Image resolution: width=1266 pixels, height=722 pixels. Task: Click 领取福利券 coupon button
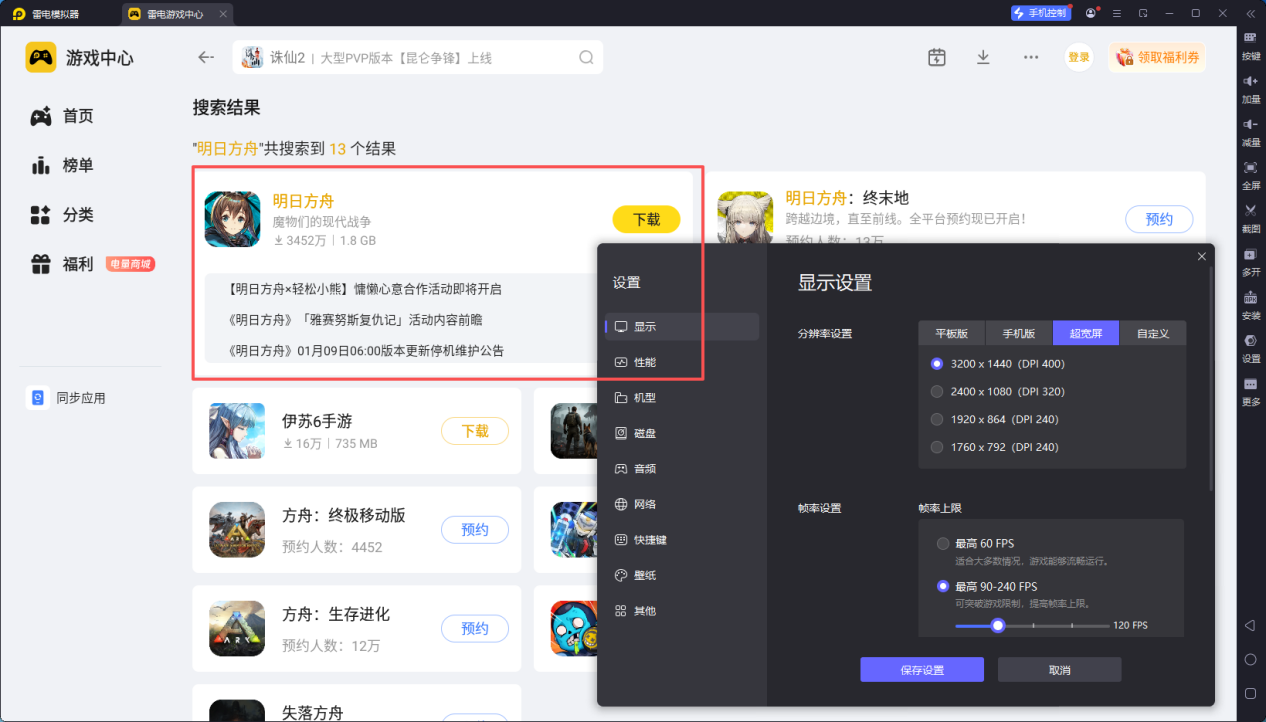[1157, 57]
